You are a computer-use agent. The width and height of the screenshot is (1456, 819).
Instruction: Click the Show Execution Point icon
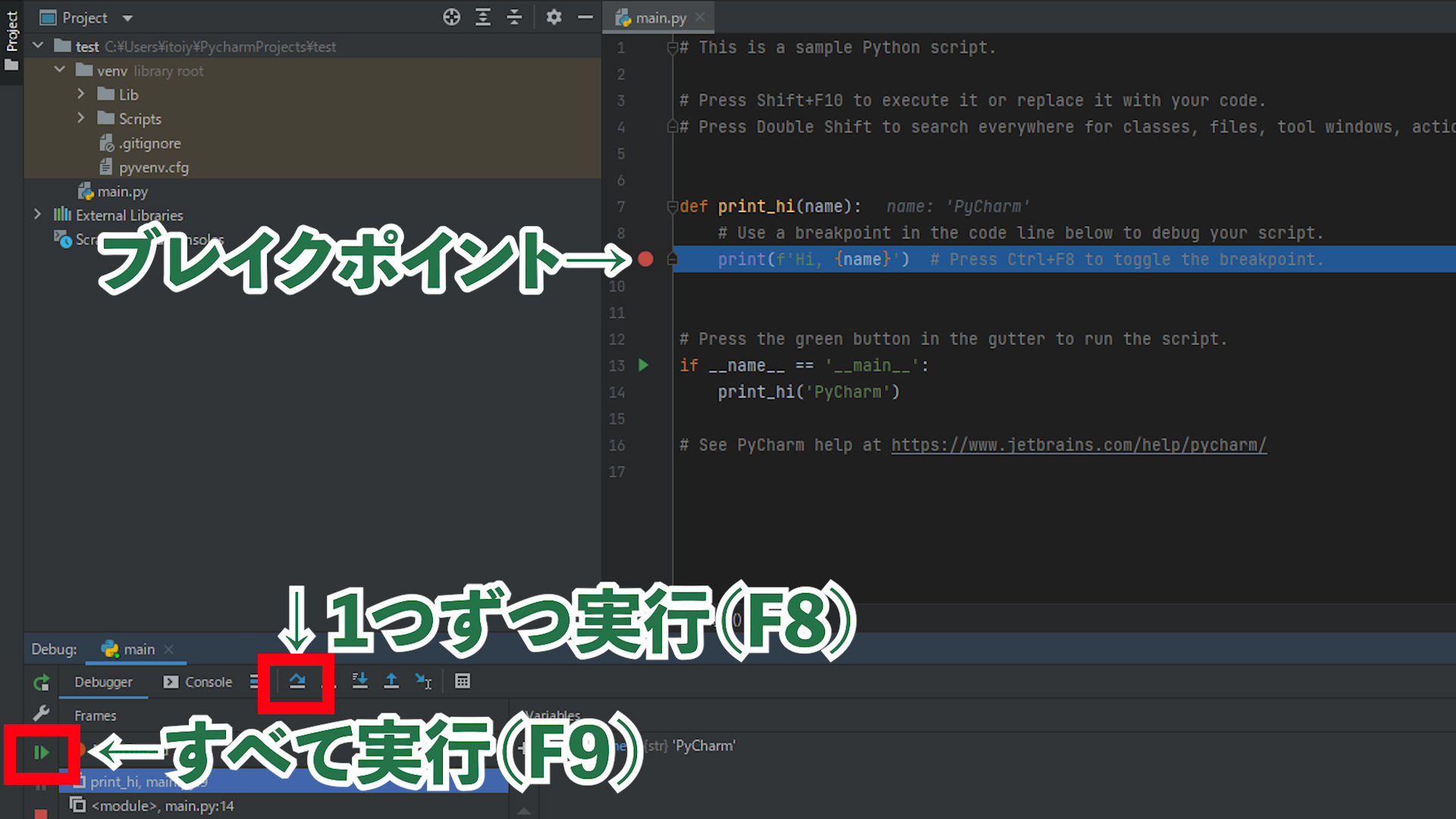255,681
